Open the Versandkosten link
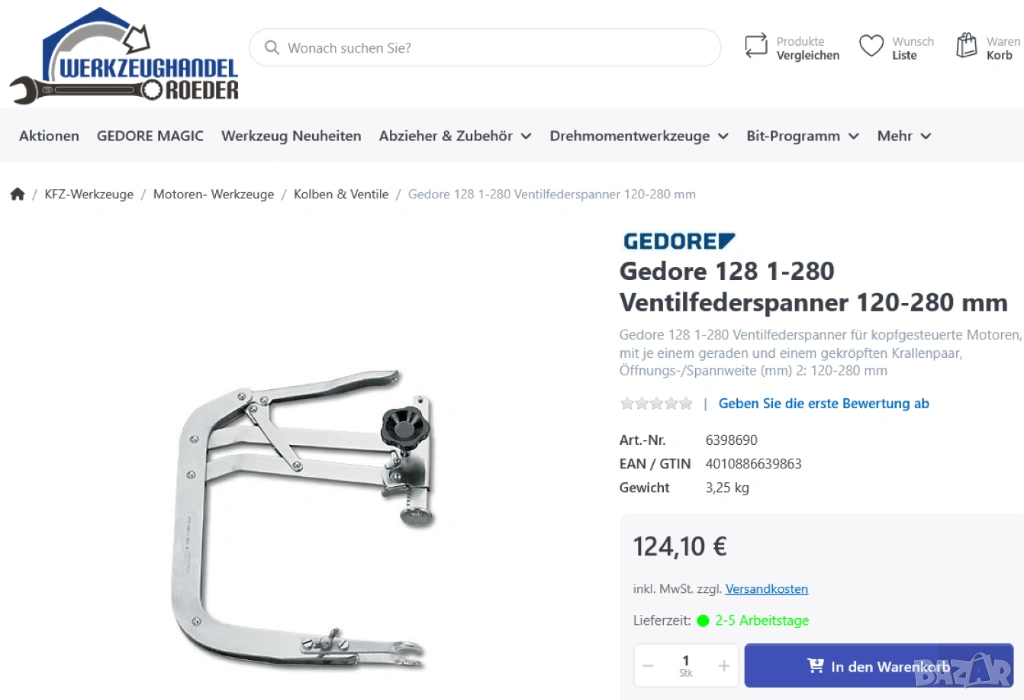The height and width of the screenshot is (700, 1024). click(x=767, y=589)
